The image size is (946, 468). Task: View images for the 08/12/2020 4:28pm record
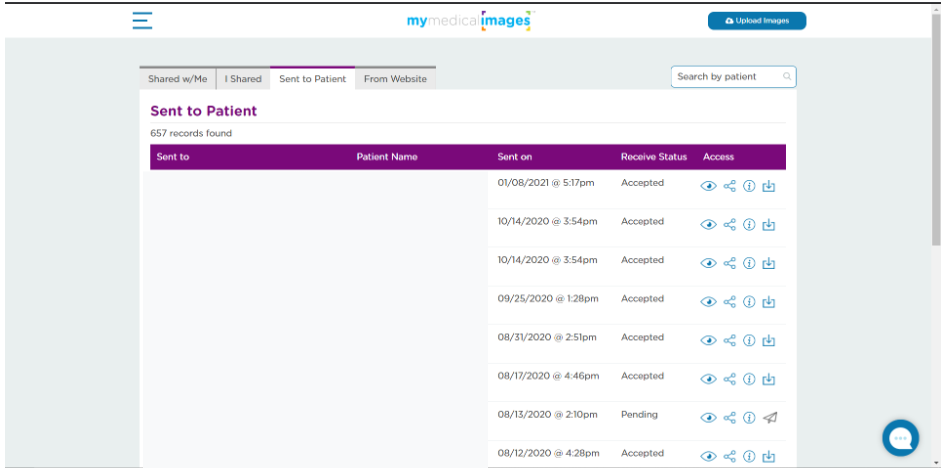(708, 457)
